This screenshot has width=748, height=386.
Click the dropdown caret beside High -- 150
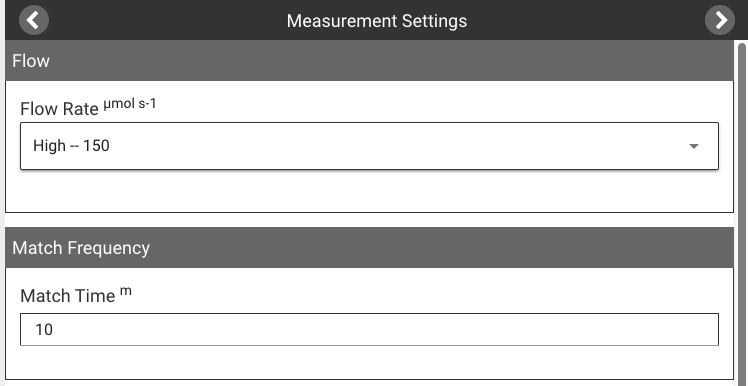click(694, 146)
